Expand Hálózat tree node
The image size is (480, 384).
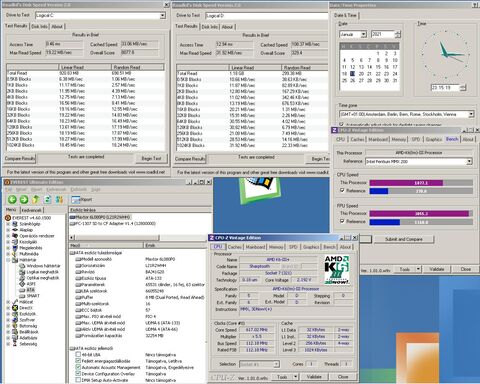pos(8,302)
